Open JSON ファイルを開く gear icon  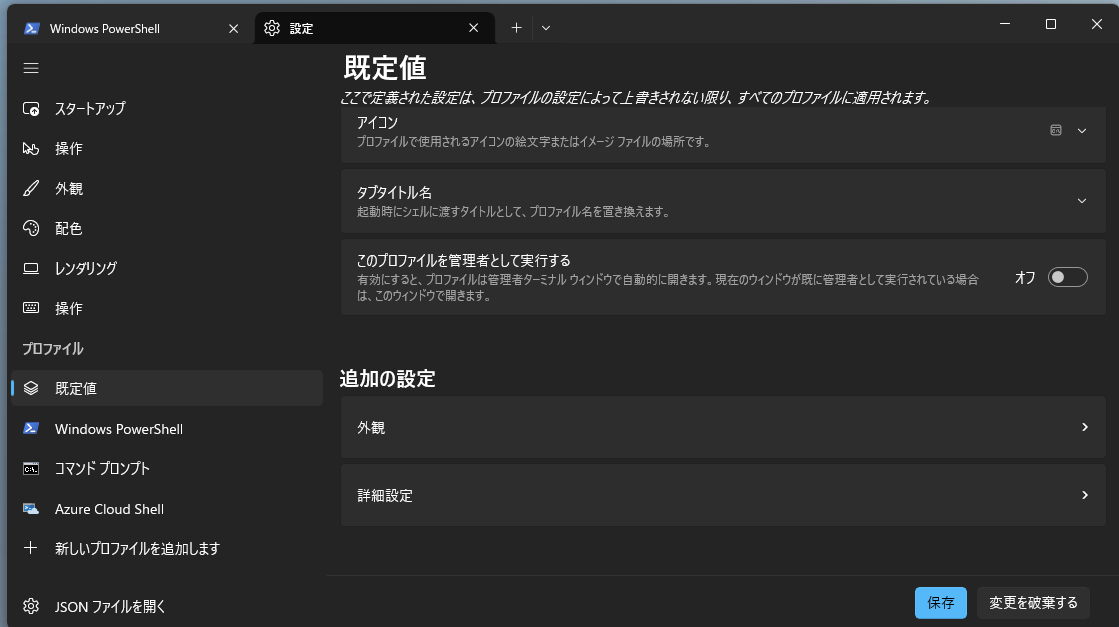point(30,606)
